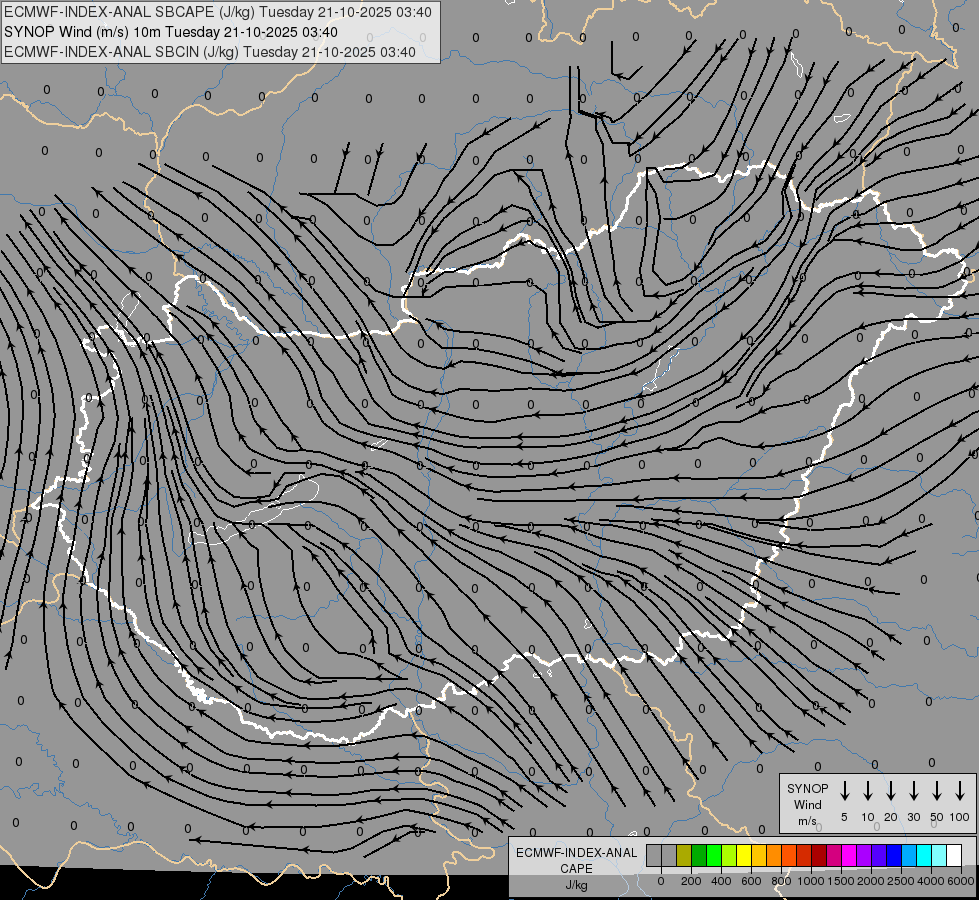Viewport: 979px width, 900px height.
Task: Pick the white 6000 J/kg color swatch
Action: pyautogui.click(x=953, y=856)
